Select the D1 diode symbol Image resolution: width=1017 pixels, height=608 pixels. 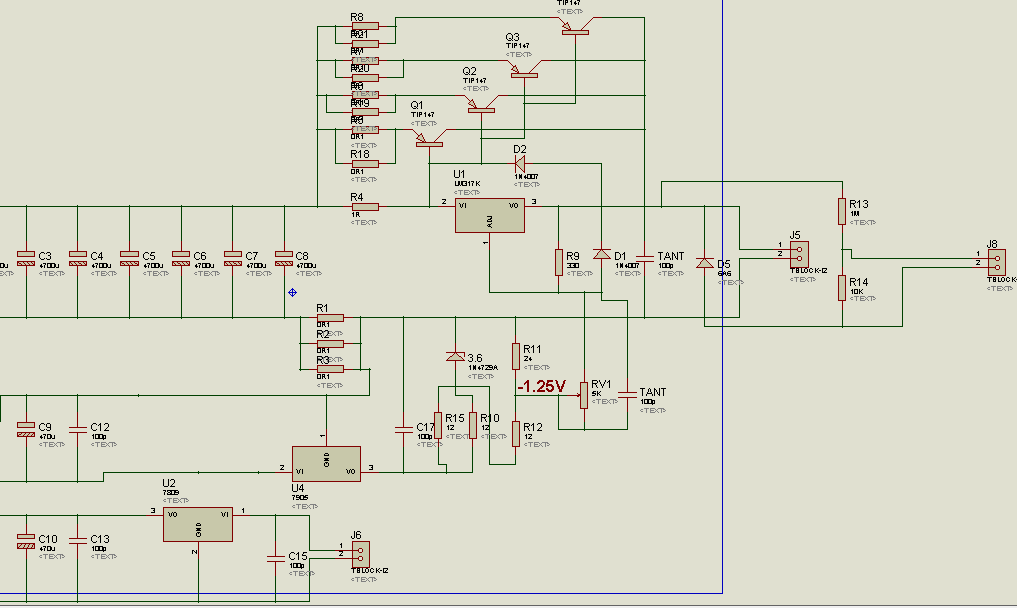click(x=602, y=254)
